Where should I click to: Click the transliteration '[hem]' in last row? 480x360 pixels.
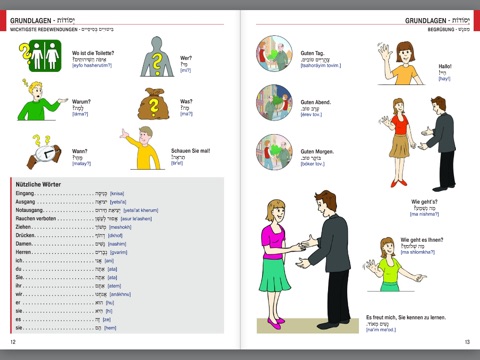coord(110,328)
